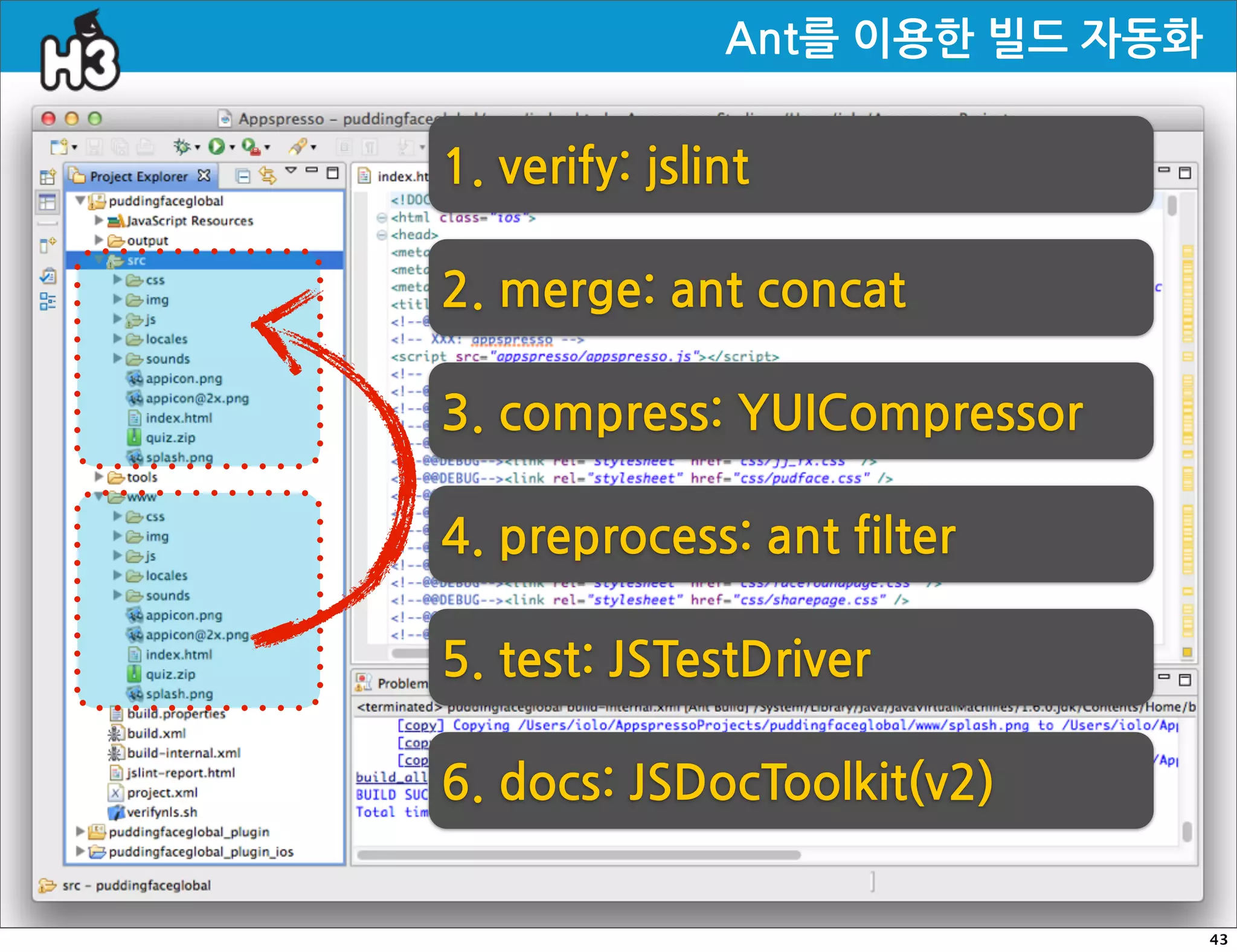This screenshot has height=952, width=1237.
Task: Open the Search pencil toolbar icon
Action: 298,146
